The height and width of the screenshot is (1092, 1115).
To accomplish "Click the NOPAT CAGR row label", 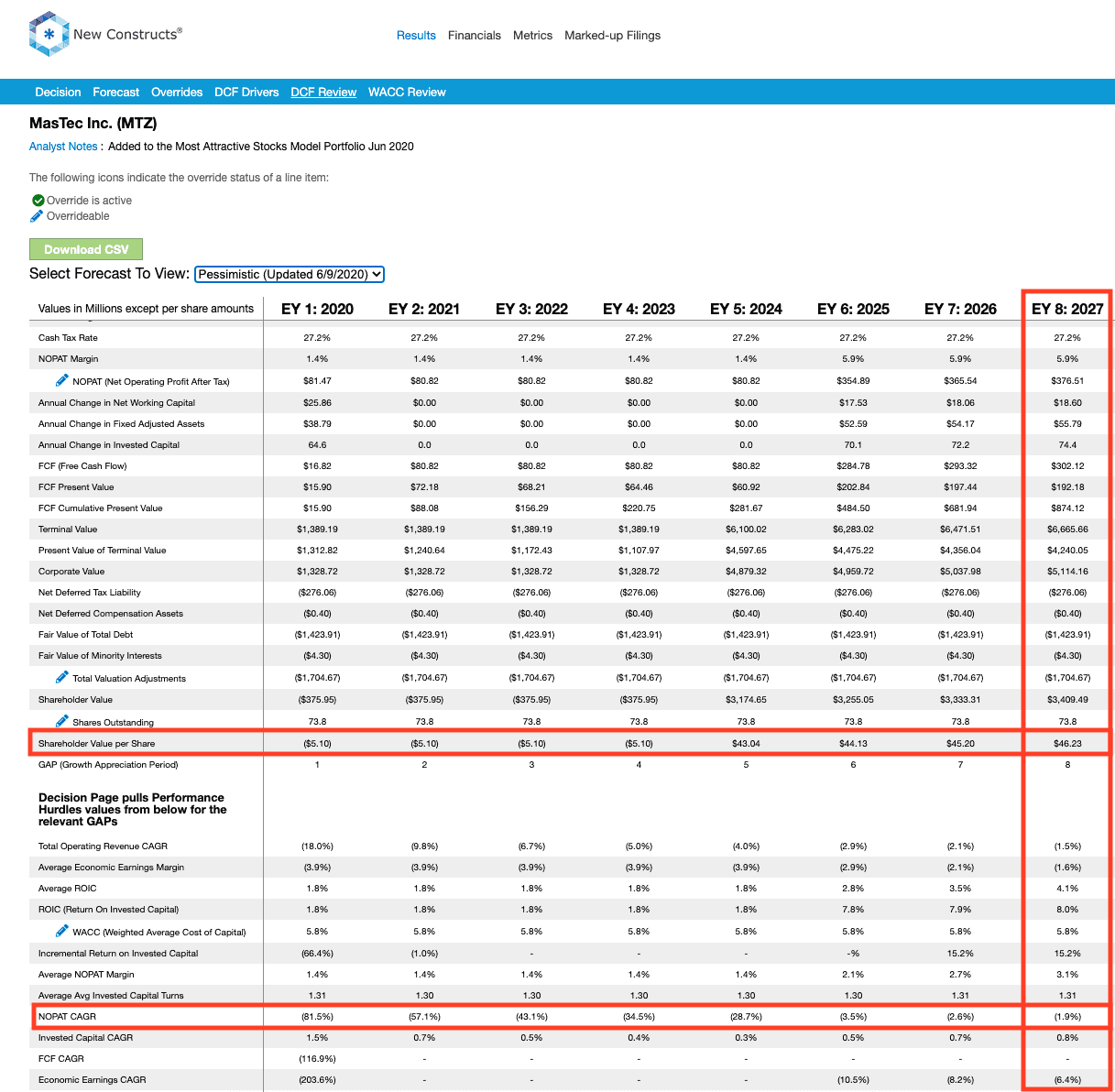I will (x=67, y=1017).
